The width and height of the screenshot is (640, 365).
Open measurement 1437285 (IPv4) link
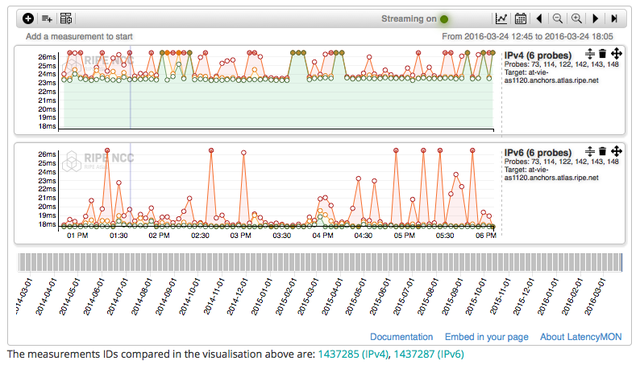click(x=353, y=354)
